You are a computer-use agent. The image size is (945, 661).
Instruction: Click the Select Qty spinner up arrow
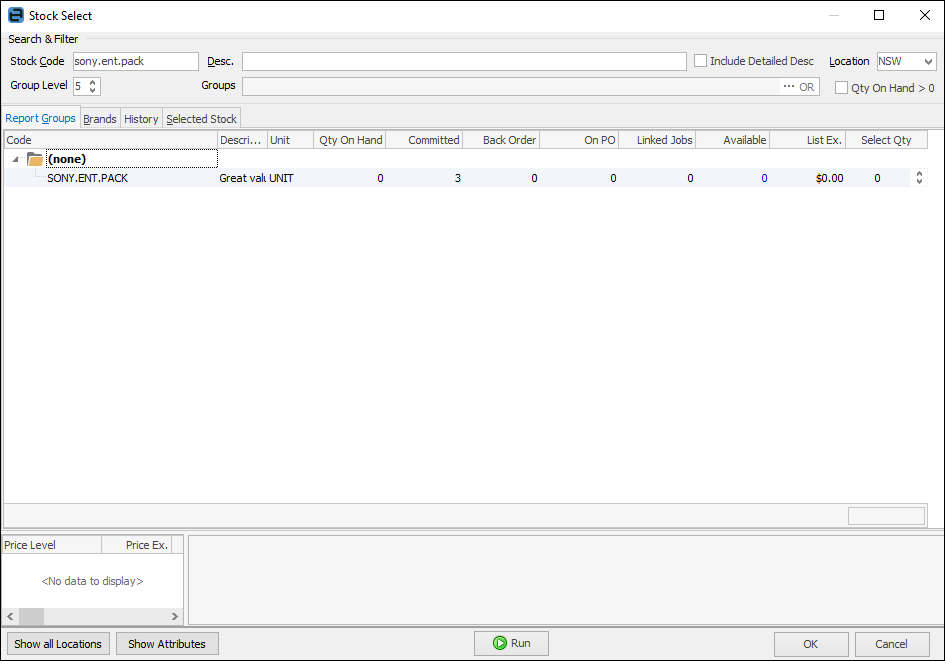pos(919,173)
